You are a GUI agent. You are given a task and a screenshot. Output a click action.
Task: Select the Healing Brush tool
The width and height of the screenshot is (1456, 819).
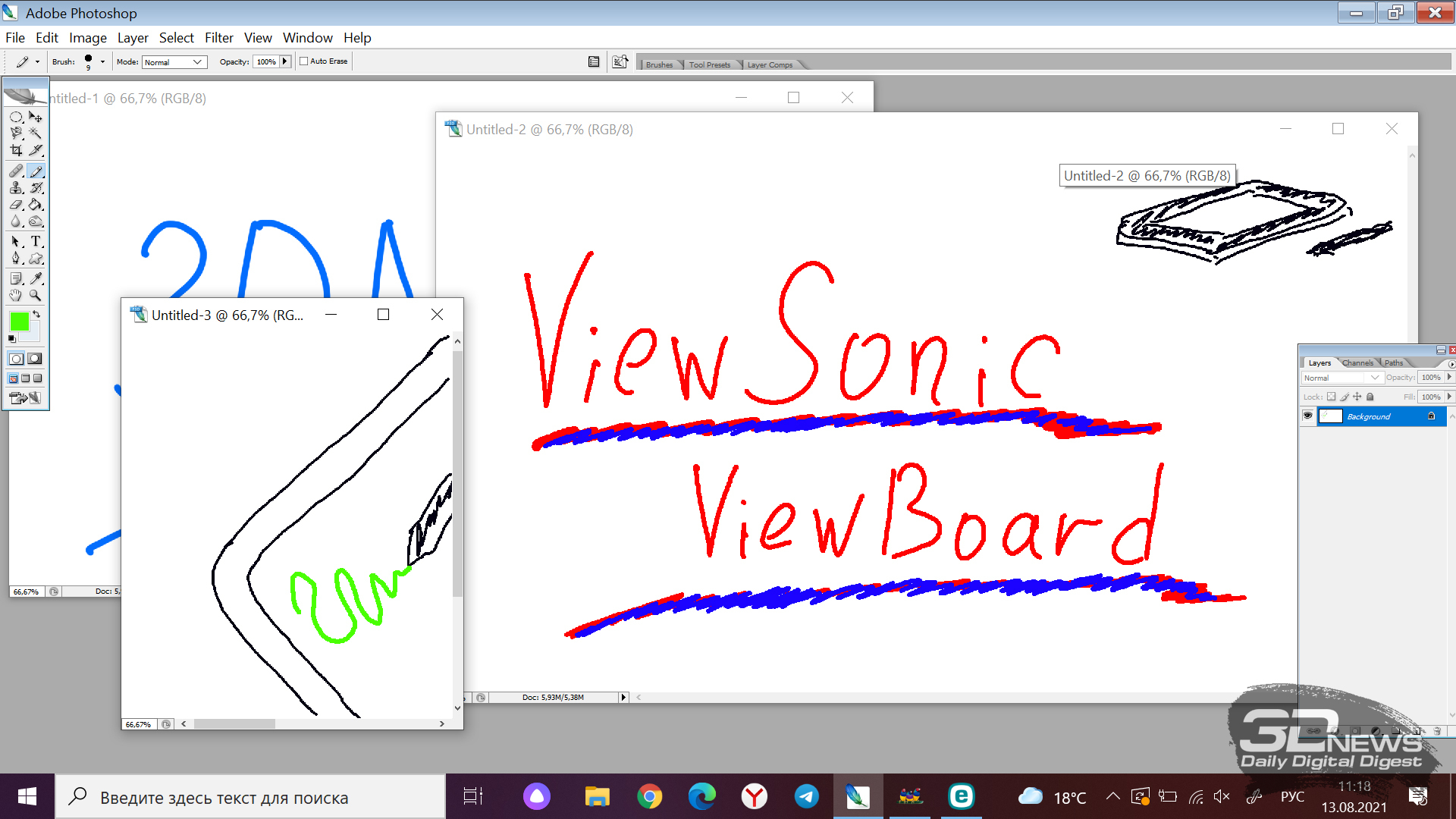tap(16, 171)
